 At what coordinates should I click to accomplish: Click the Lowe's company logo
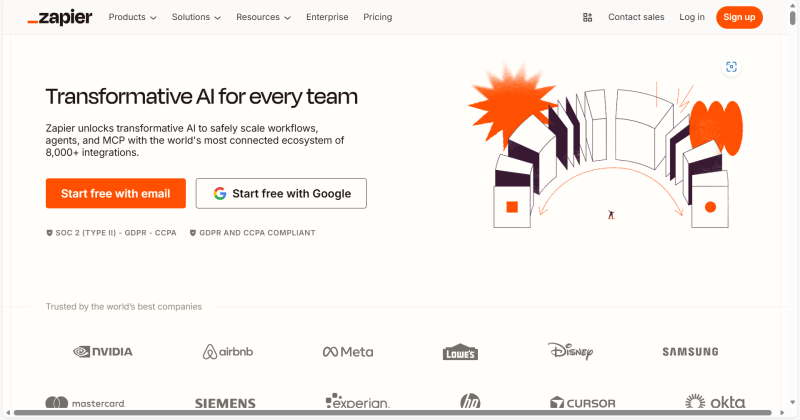pyautogui.click(x=461, y=352)
